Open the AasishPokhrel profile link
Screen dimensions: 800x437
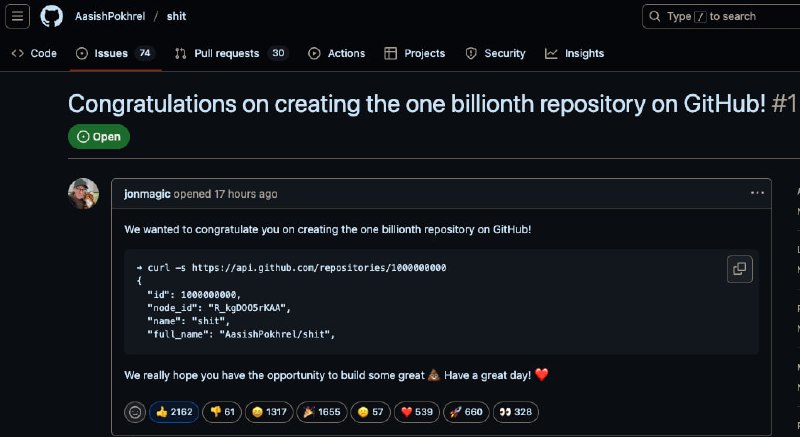110,16
